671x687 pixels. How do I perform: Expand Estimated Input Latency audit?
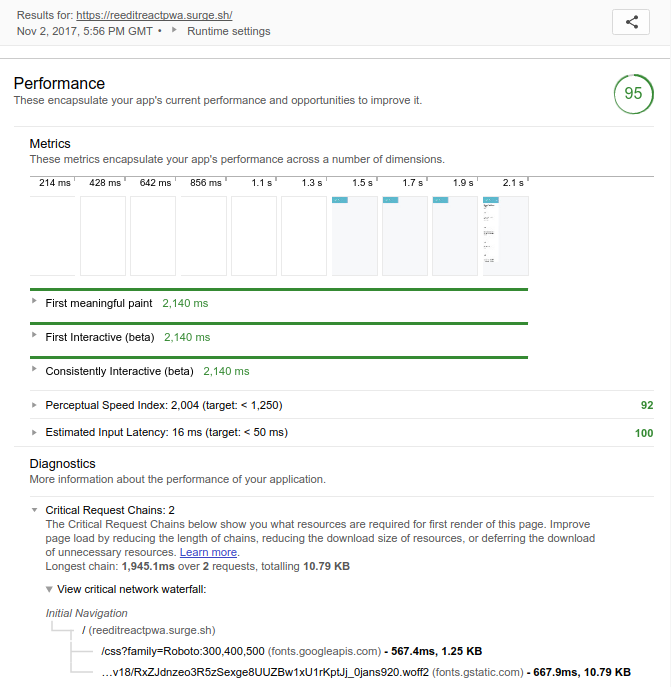coord(166,432)
